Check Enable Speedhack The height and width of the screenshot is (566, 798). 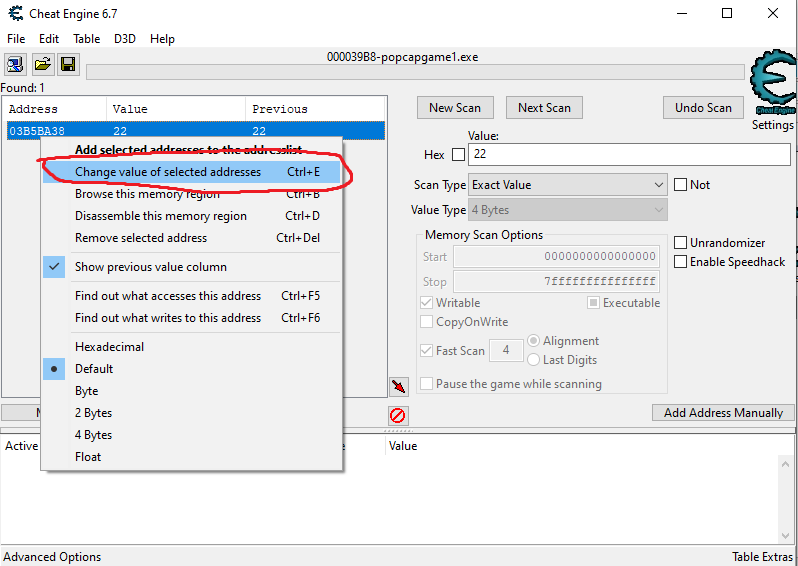click(x=680, y=262)
